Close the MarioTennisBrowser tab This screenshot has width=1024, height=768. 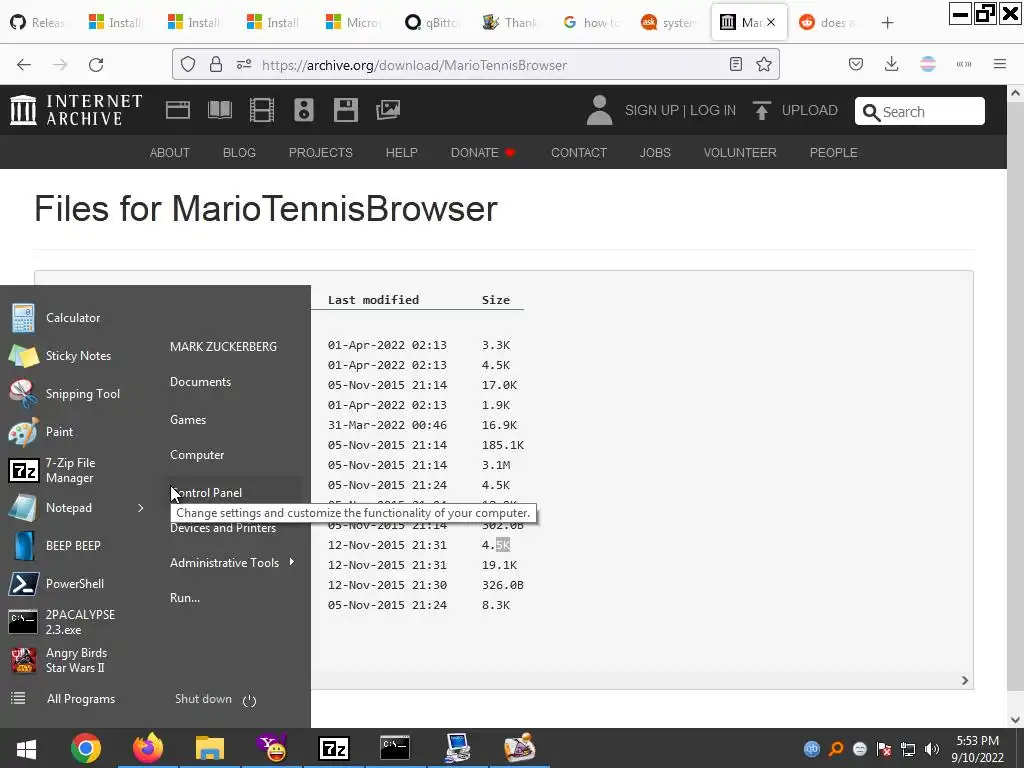(771, 22)
